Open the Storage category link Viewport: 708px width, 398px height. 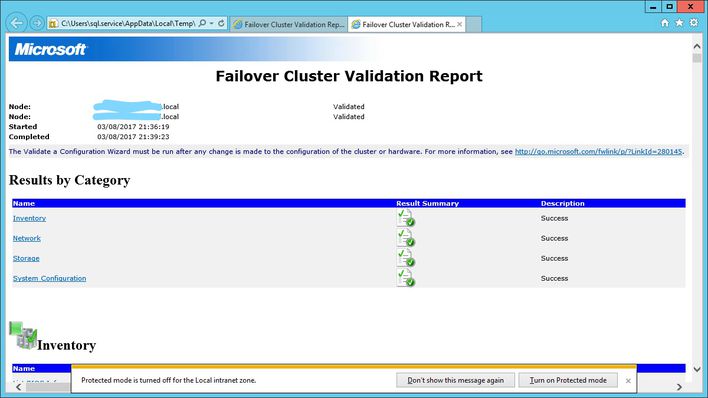tap(26, 258)
